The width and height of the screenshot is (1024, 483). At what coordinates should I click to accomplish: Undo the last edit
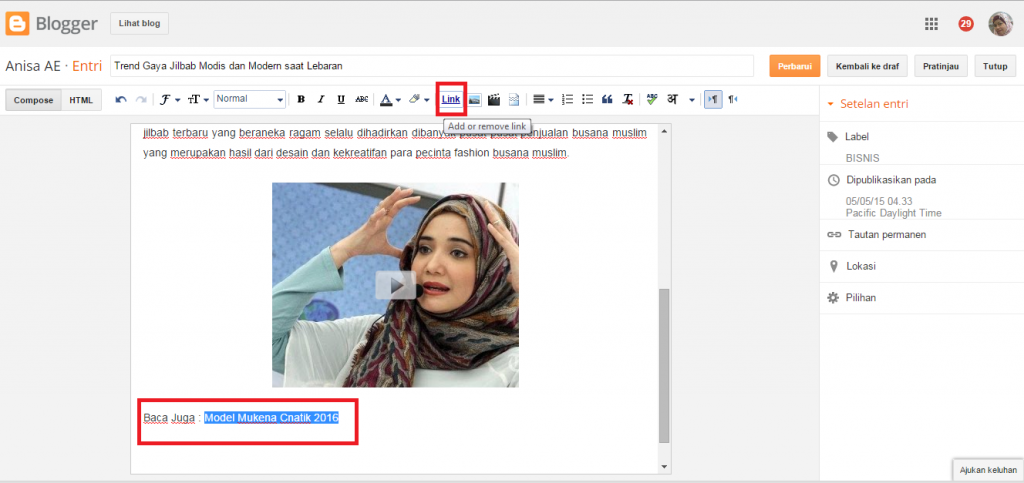click(121, 99)
